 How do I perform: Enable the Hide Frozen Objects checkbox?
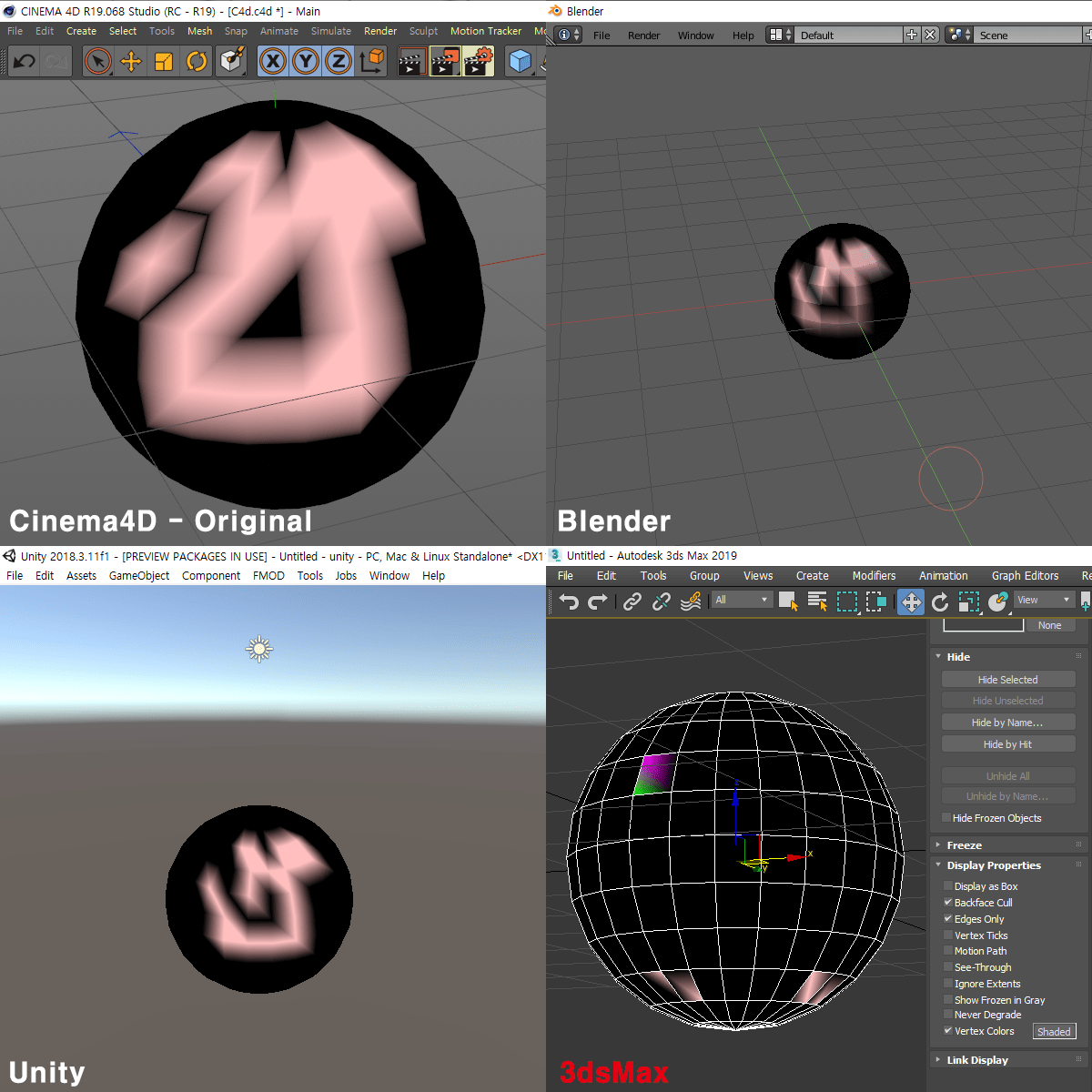click(x=946, y=817)
